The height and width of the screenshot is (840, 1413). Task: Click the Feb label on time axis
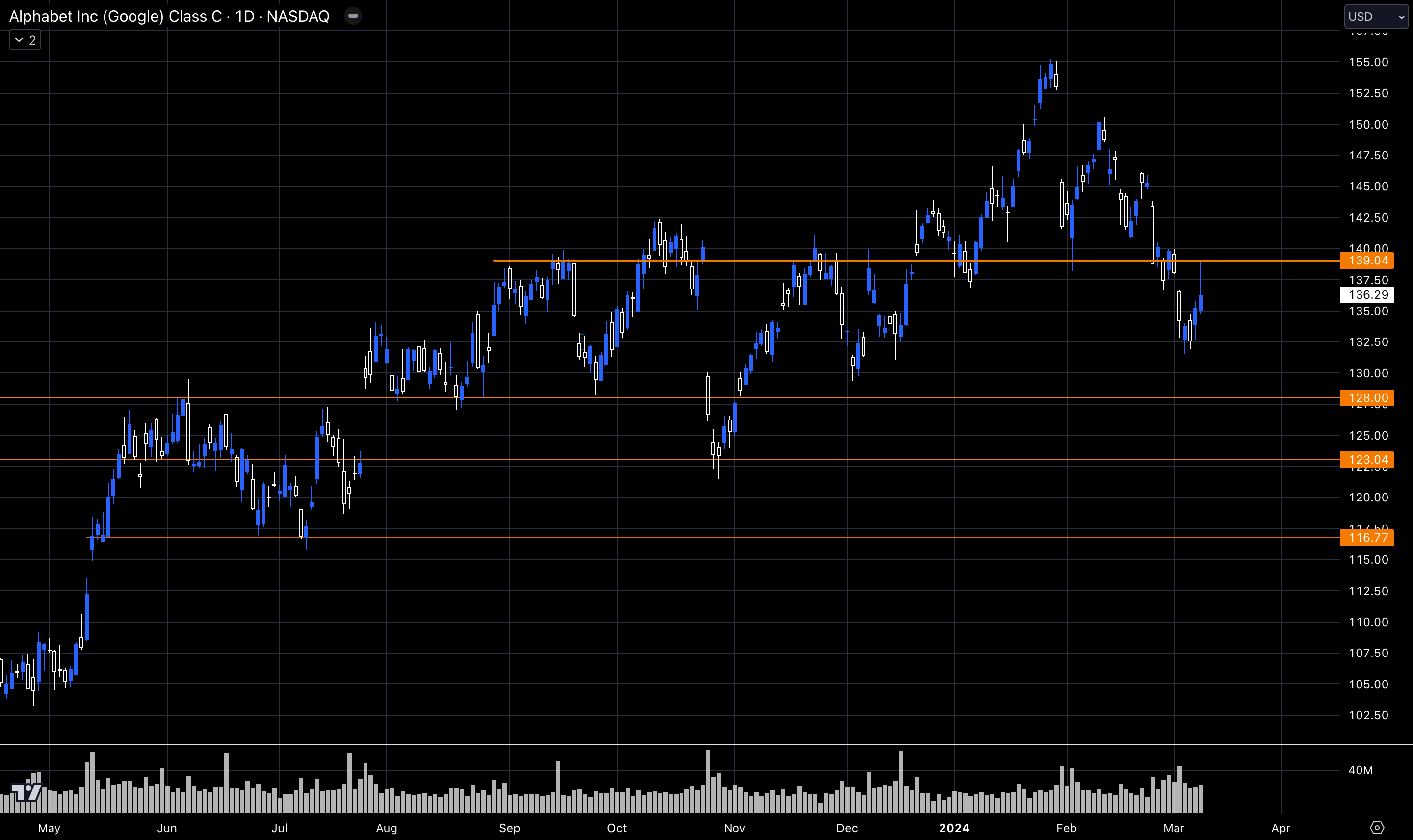point(1067,828)
